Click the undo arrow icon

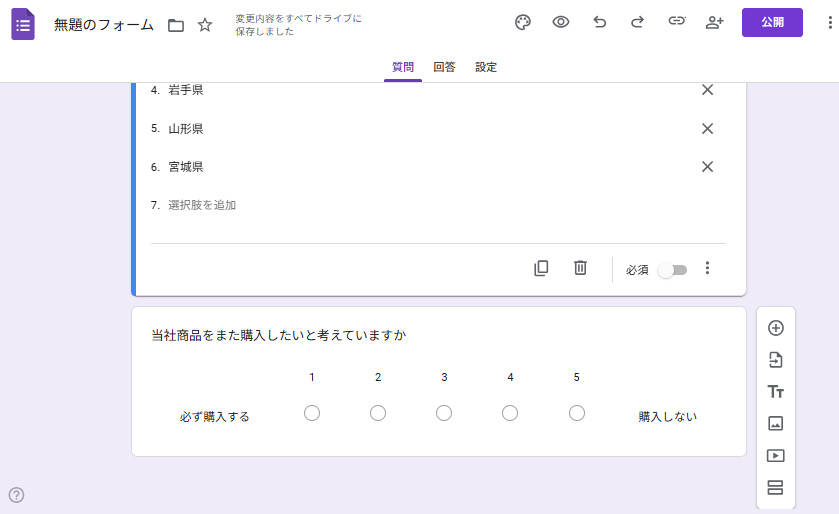tap(599, 23)
